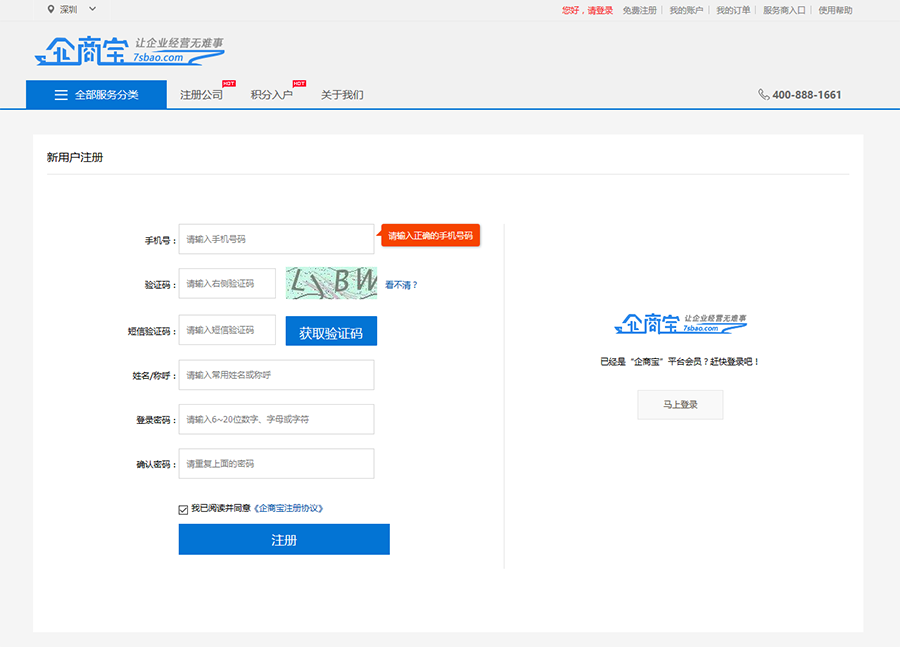Click the hamburger icon in 全部服务分类
This screenshot has height=647, width=900.
[61, 95]
